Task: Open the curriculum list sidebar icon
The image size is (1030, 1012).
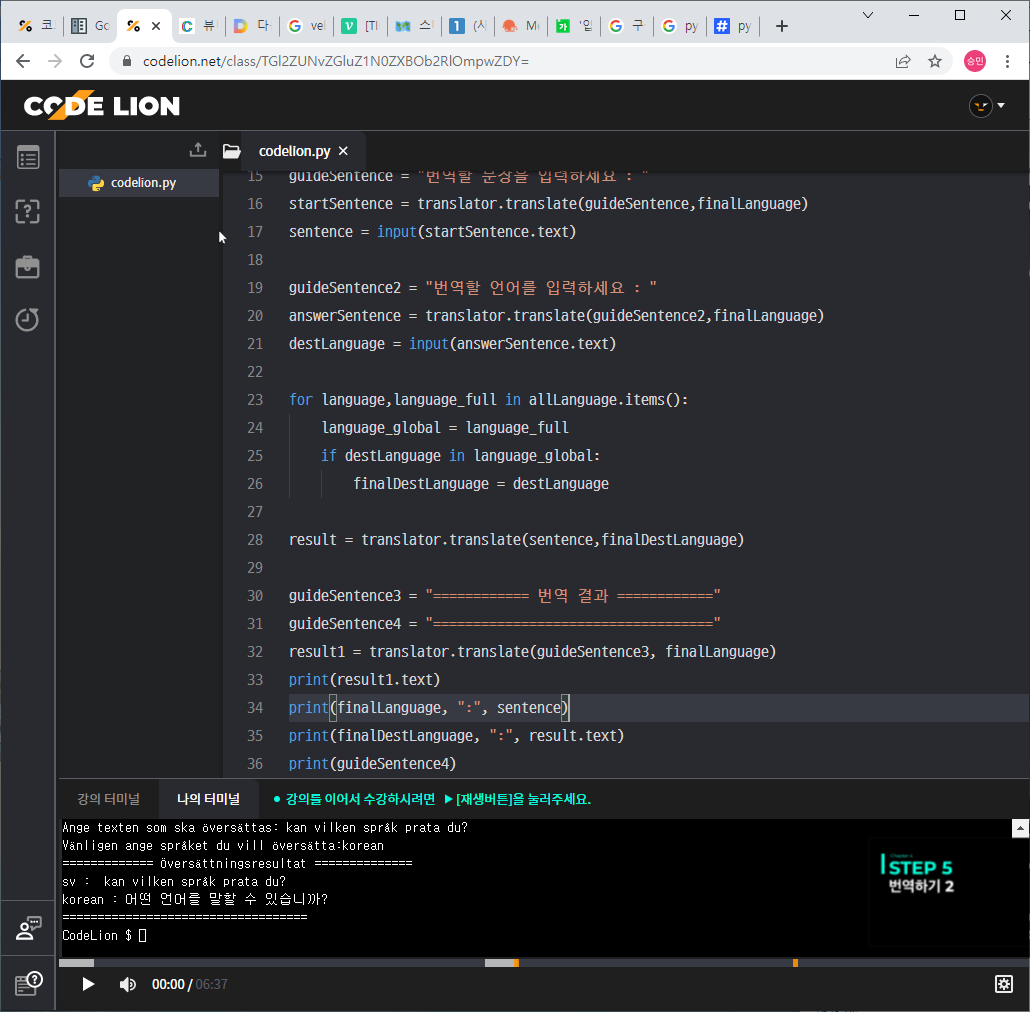Action: click(28, 158)
